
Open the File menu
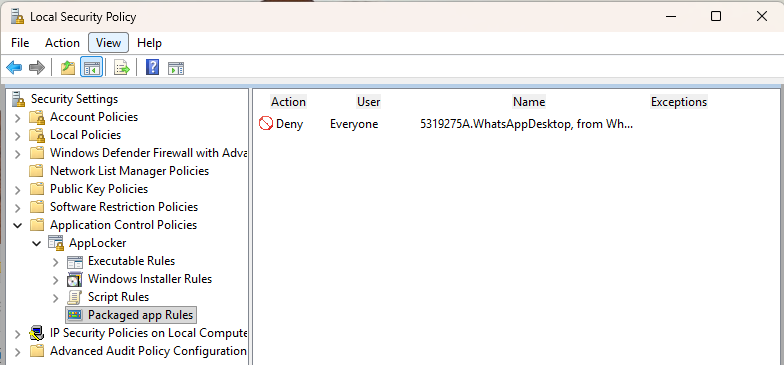[x=20, y=43]
